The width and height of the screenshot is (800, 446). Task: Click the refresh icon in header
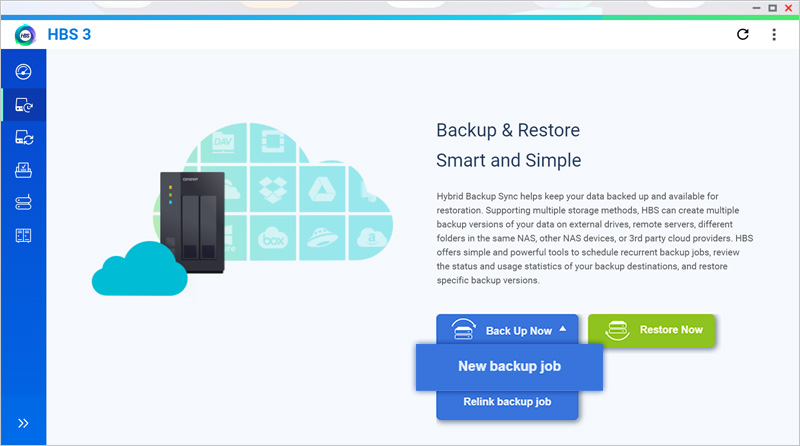coord(743,34)
